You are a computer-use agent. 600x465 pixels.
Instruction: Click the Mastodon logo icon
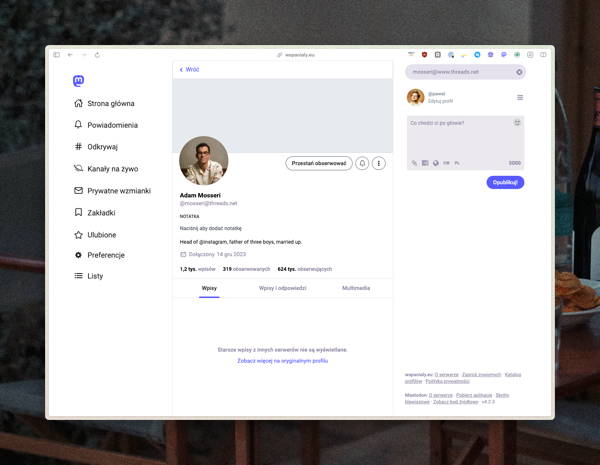pyautogui.click(x=78, y=81)
